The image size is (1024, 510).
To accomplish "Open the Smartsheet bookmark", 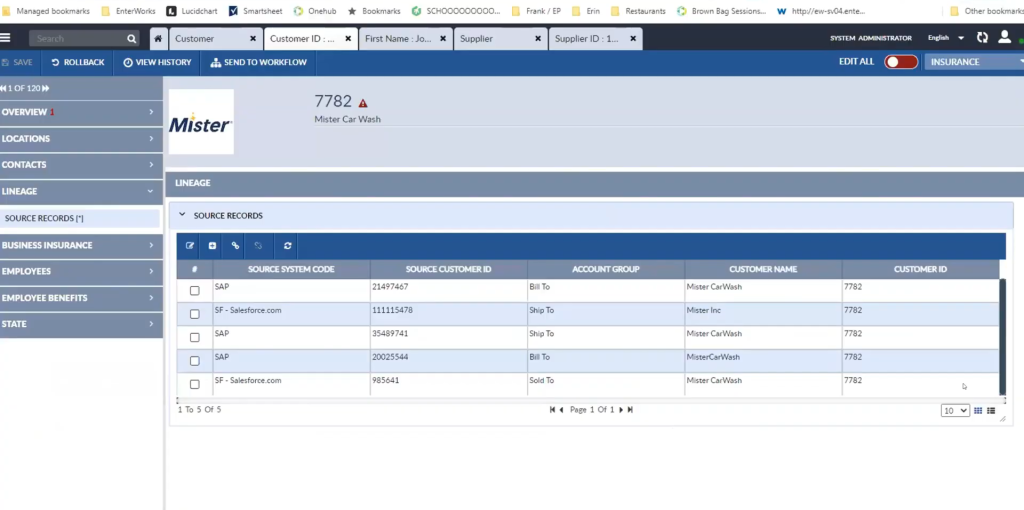I will (255, 11).
